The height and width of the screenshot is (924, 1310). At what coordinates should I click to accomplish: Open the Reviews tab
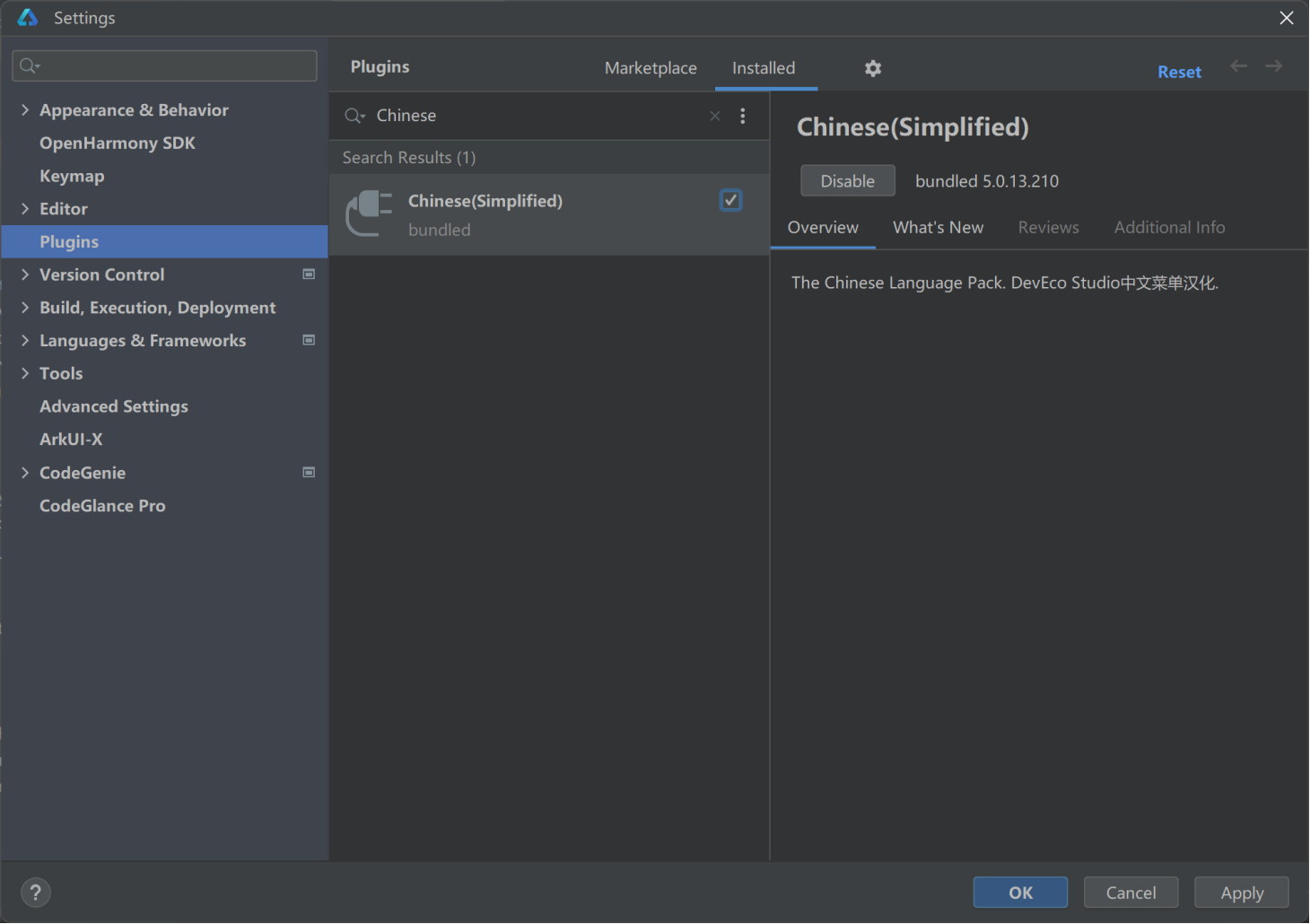point(1048,228)
